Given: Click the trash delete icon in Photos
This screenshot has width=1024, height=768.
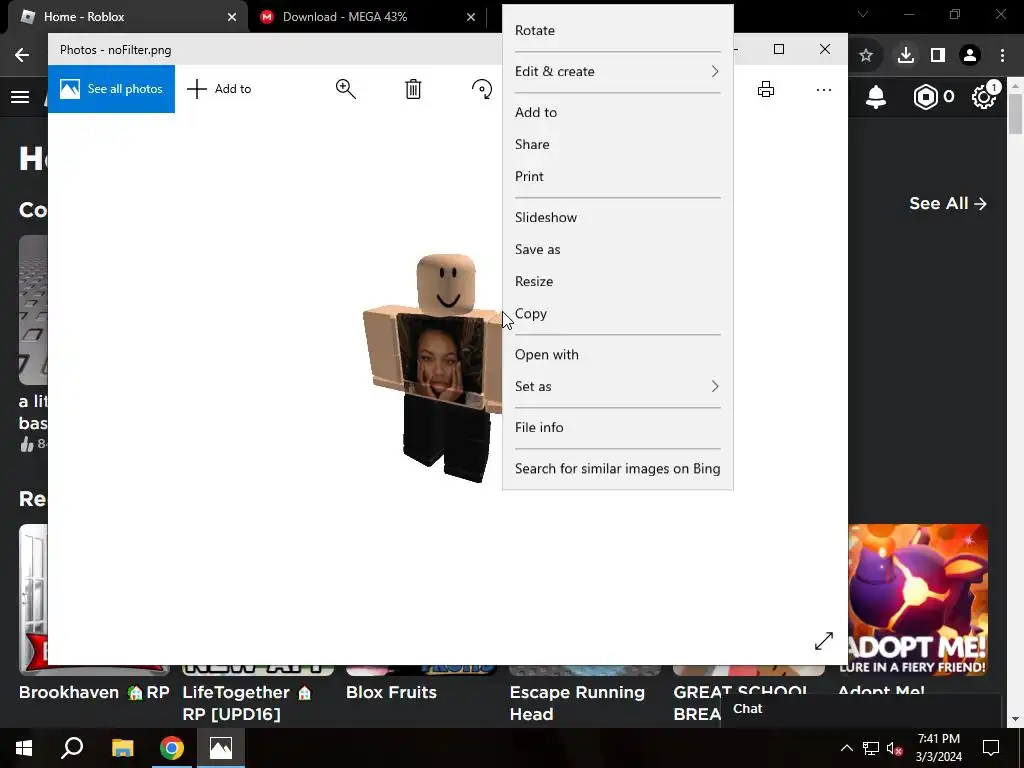Looking at the screenshot, I should tap(413, 89).
